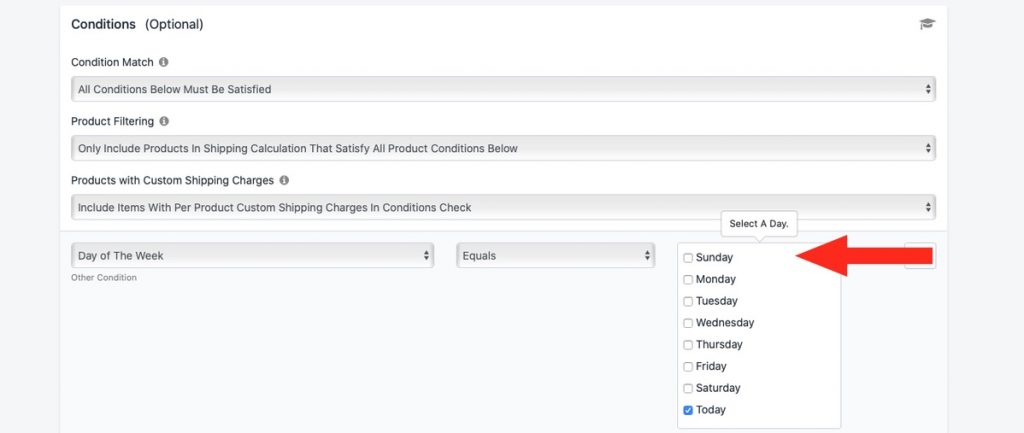Click the graduation cap help icon
This screenshot has width=1024, height=433.
tap(927, 24)
